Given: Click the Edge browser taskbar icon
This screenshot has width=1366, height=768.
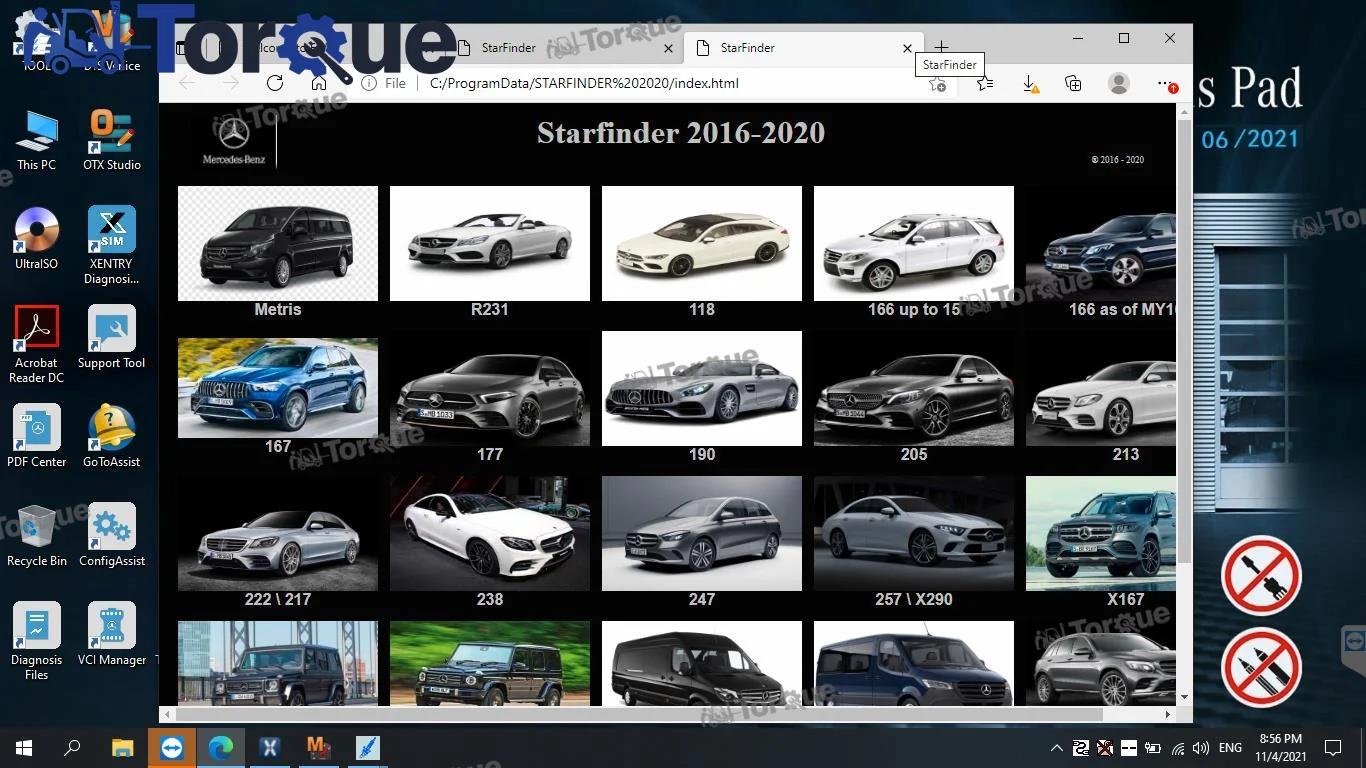Looking at the screenshot, I should tap(220, 747).
